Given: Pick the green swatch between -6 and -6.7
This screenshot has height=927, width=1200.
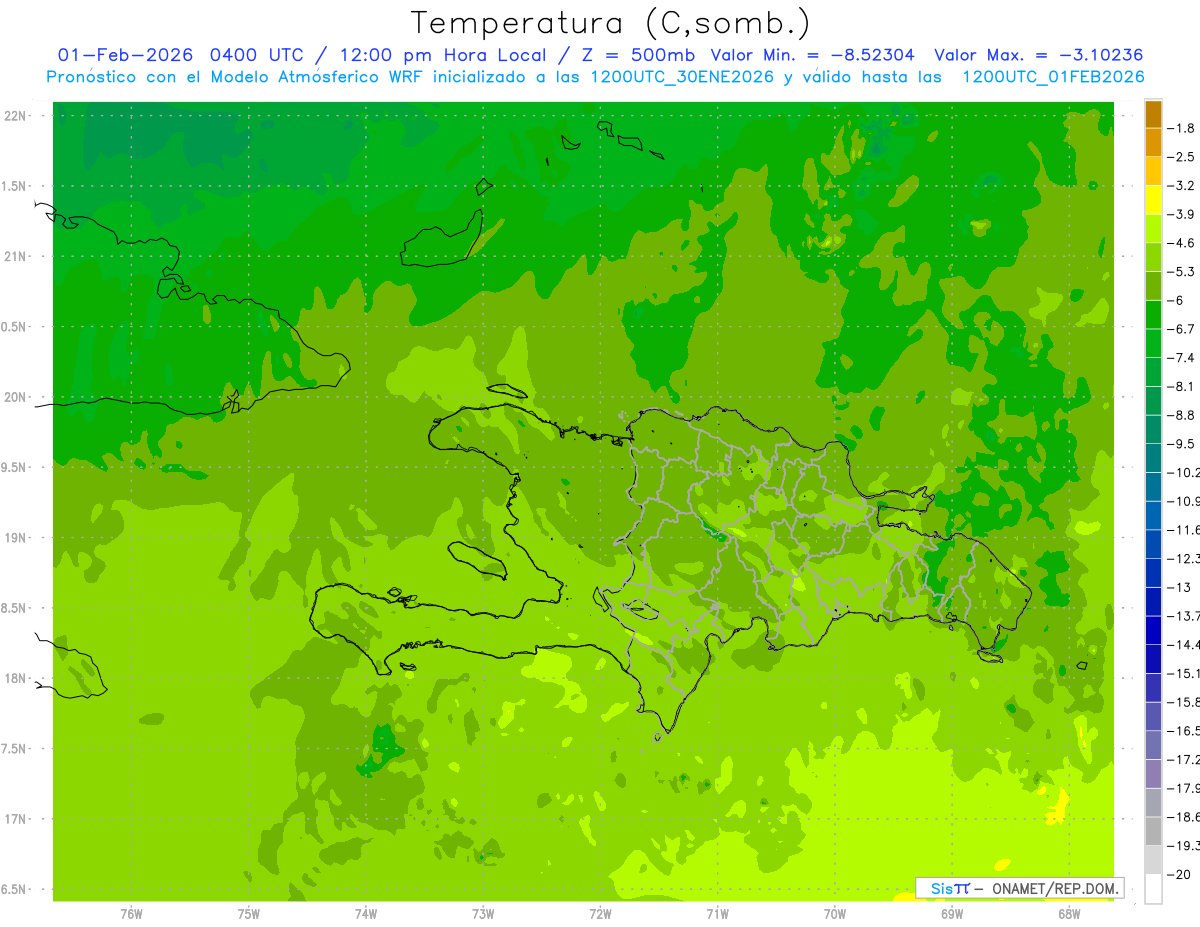Looking at the screenshot, I should [x=1153, y=315].
